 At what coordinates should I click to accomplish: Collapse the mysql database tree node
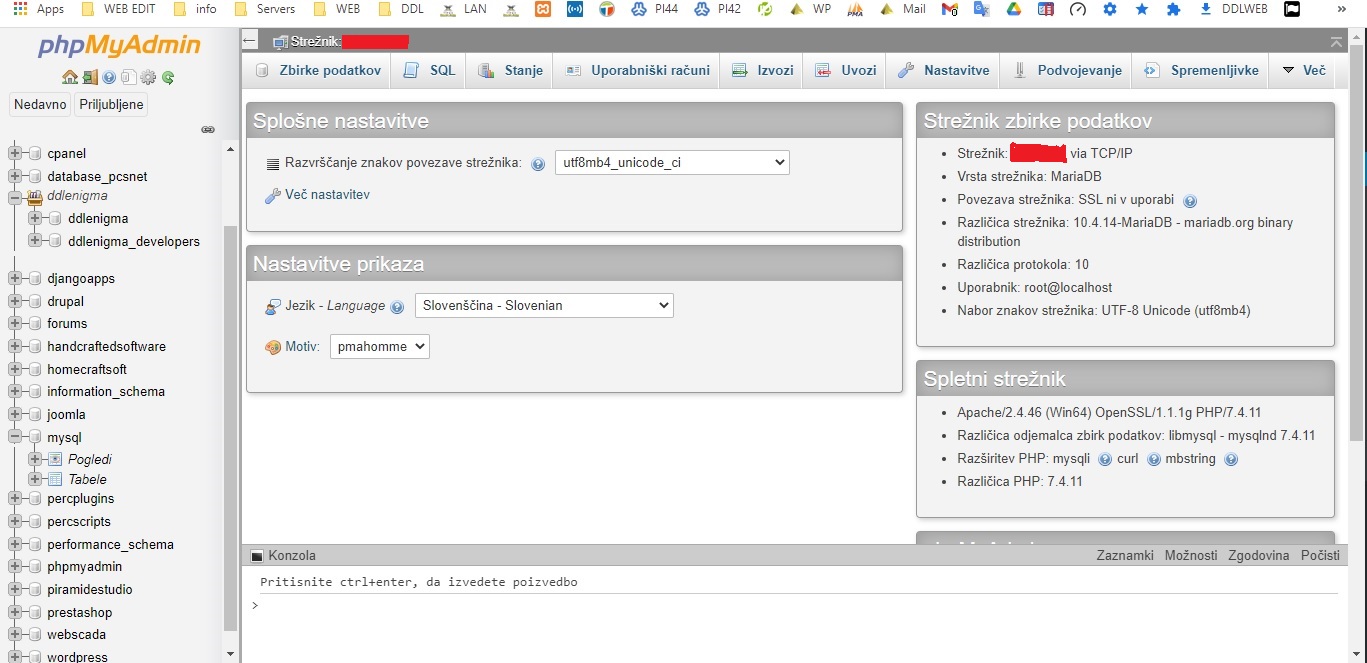pos(15,437)
